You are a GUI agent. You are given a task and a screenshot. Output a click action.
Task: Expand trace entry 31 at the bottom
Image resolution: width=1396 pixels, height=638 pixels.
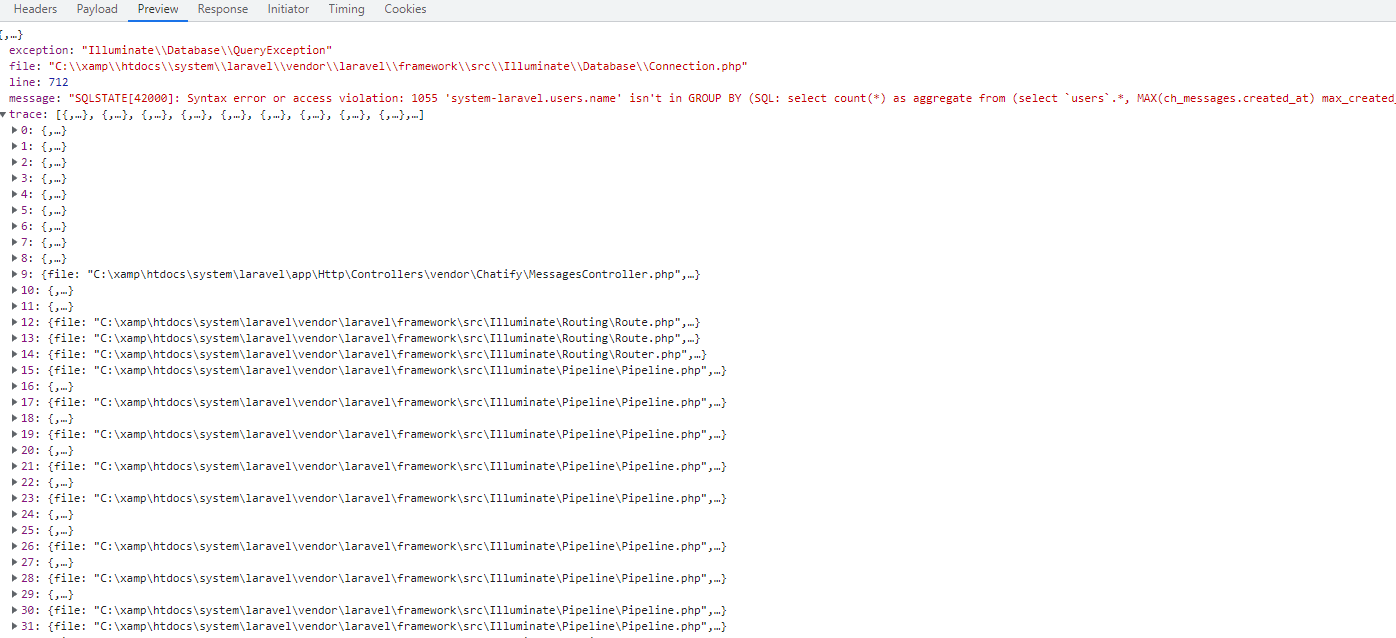14,626
